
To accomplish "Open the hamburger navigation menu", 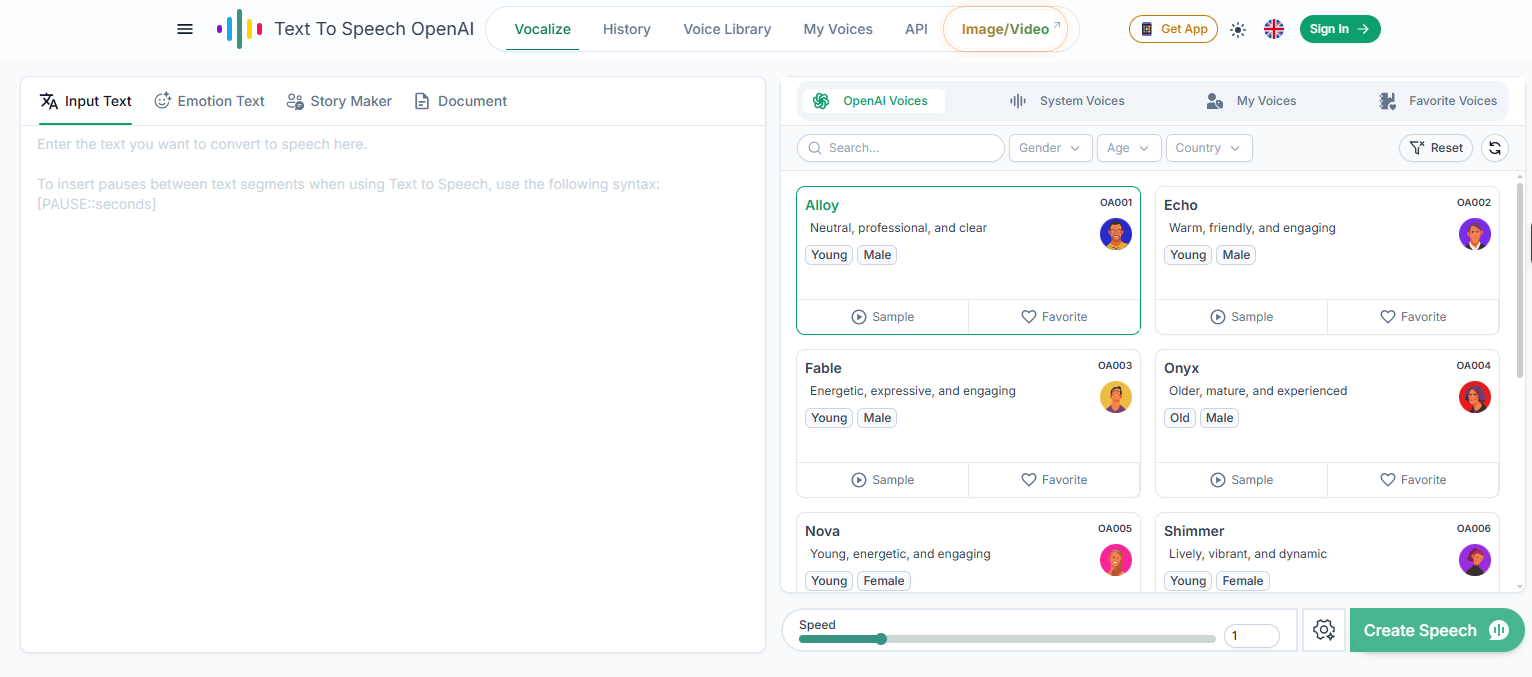I will tap(185, 29).
